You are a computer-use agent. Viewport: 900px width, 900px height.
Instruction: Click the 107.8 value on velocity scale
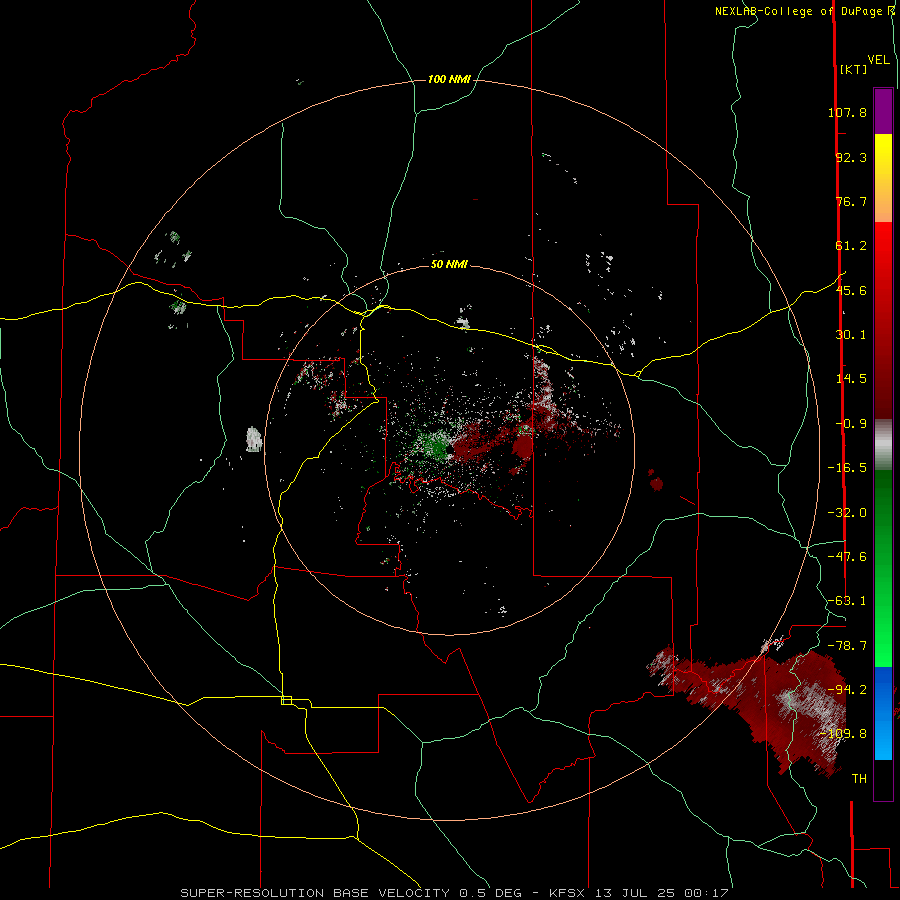pos(847,112)
